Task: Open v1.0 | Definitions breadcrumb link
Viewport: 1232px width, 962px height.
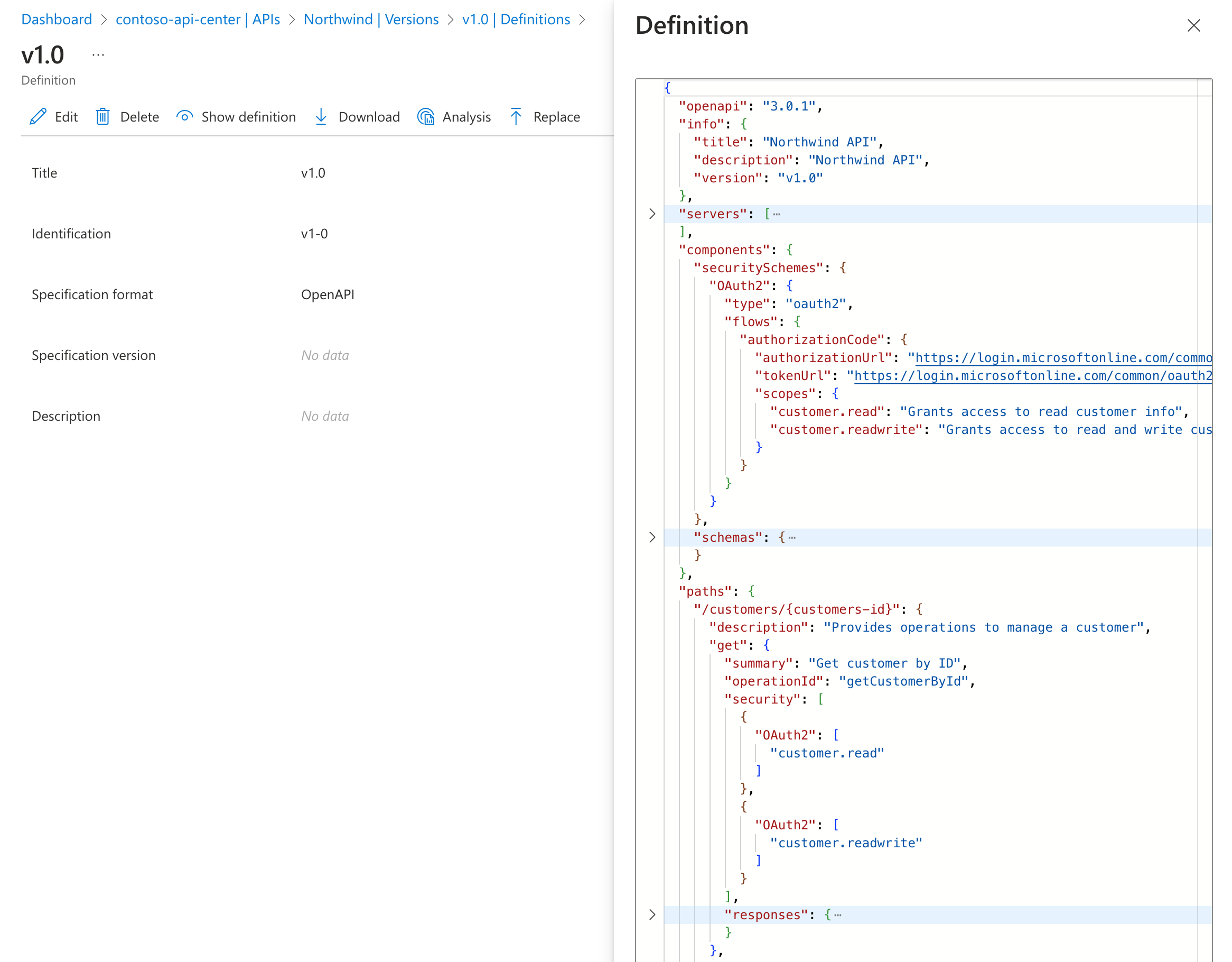Action: pyautogui.click(x=516, y=19)
